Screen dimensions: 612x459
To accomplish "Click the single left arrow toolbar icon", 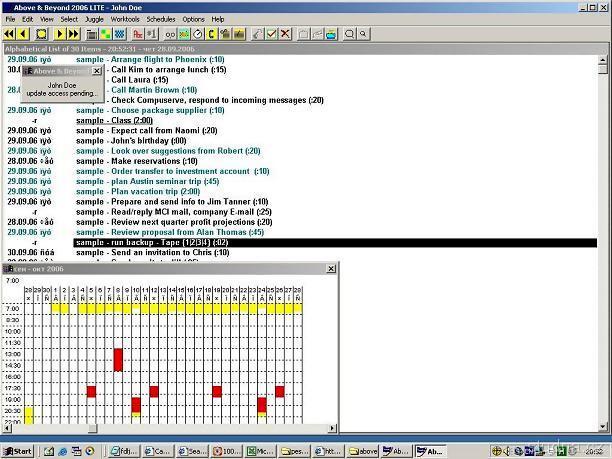I will 23,34.
